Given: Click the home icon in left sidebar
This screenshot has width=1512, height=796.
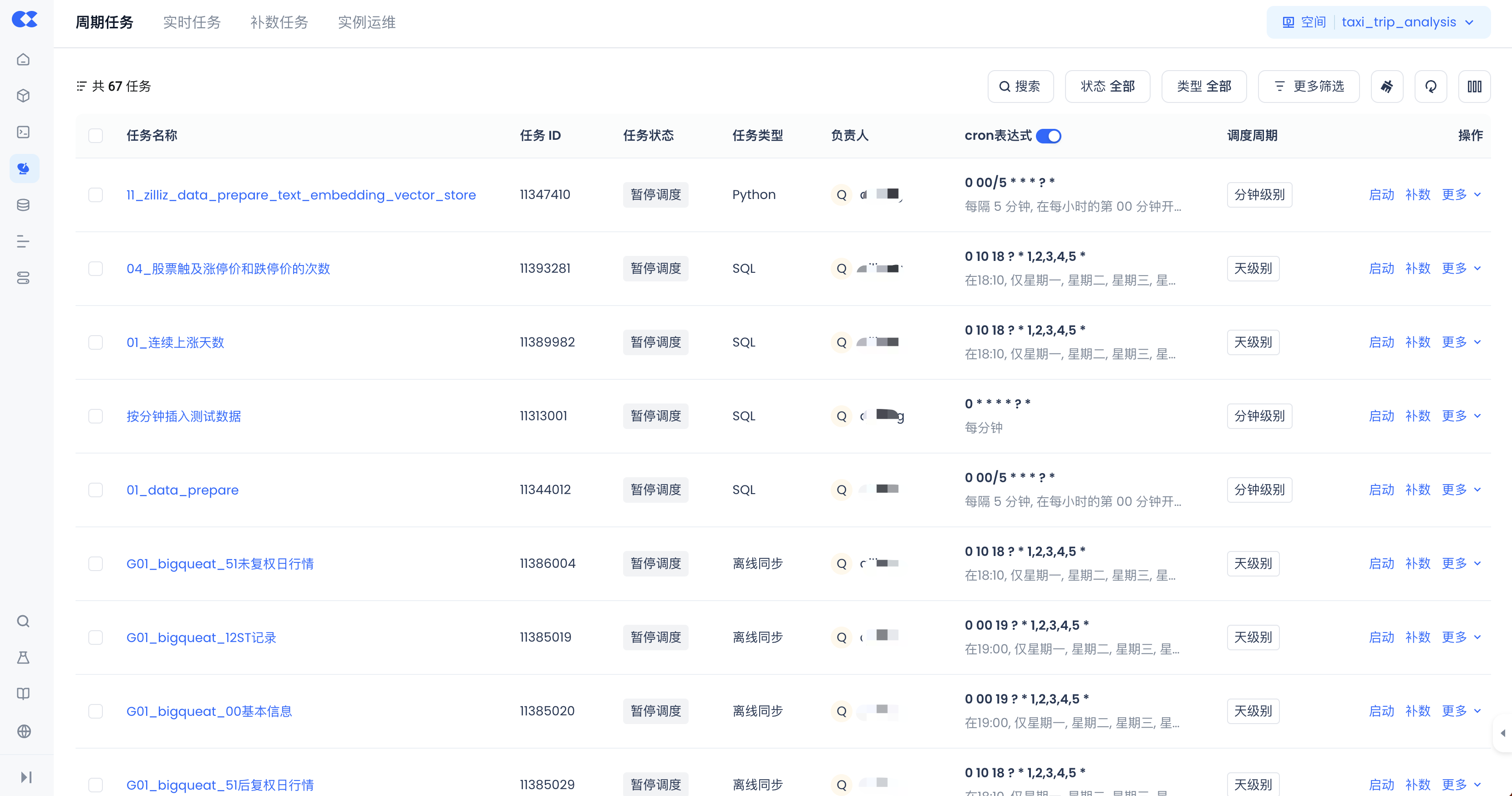Looking at the screenshot, I should pos(24,59).
